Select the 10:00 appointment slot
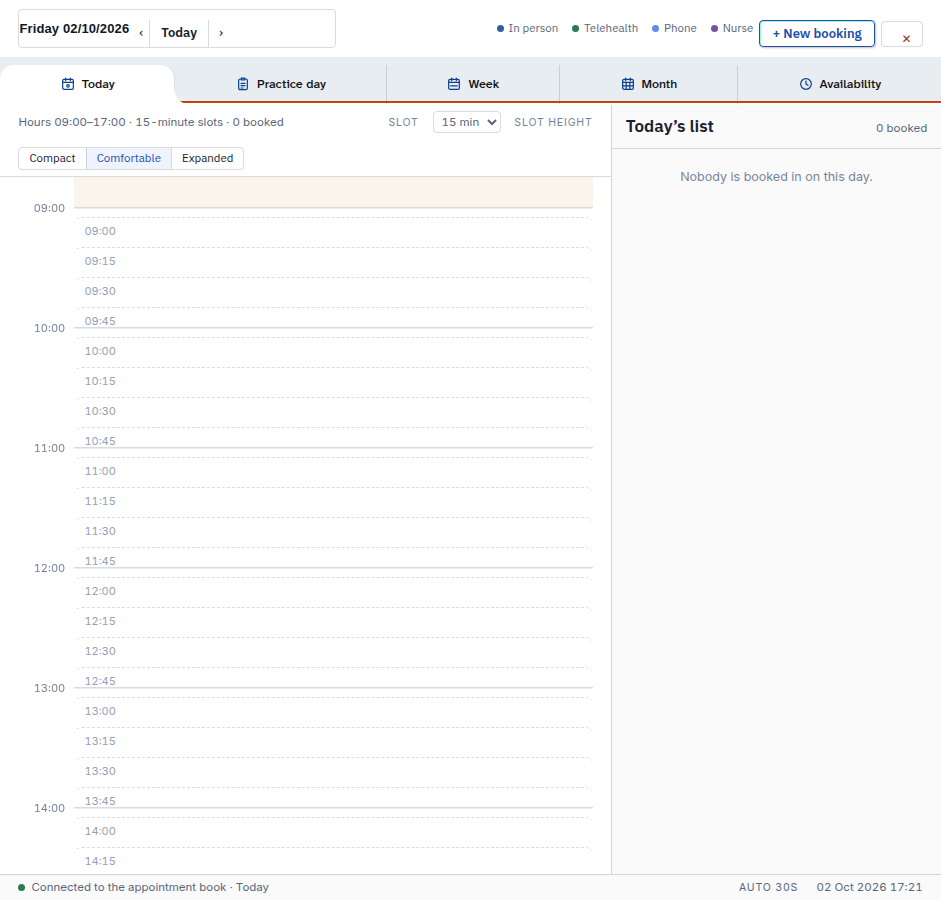Image resolution: width=941 pixels, height=900 pixels. (334, 352)
